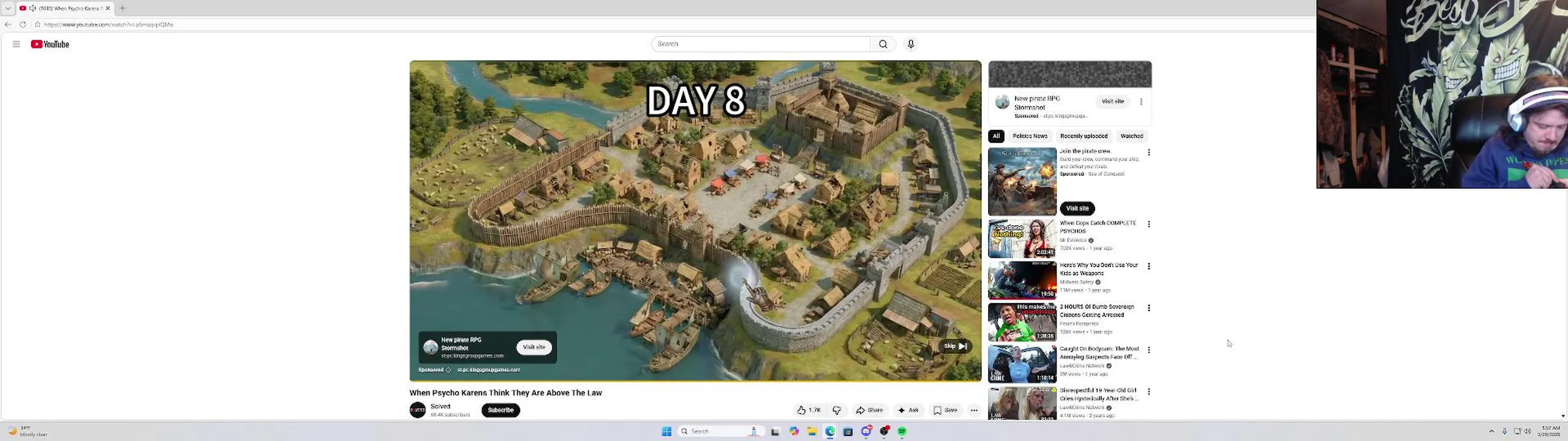Share the video using the Share button

tap(869, 410)
